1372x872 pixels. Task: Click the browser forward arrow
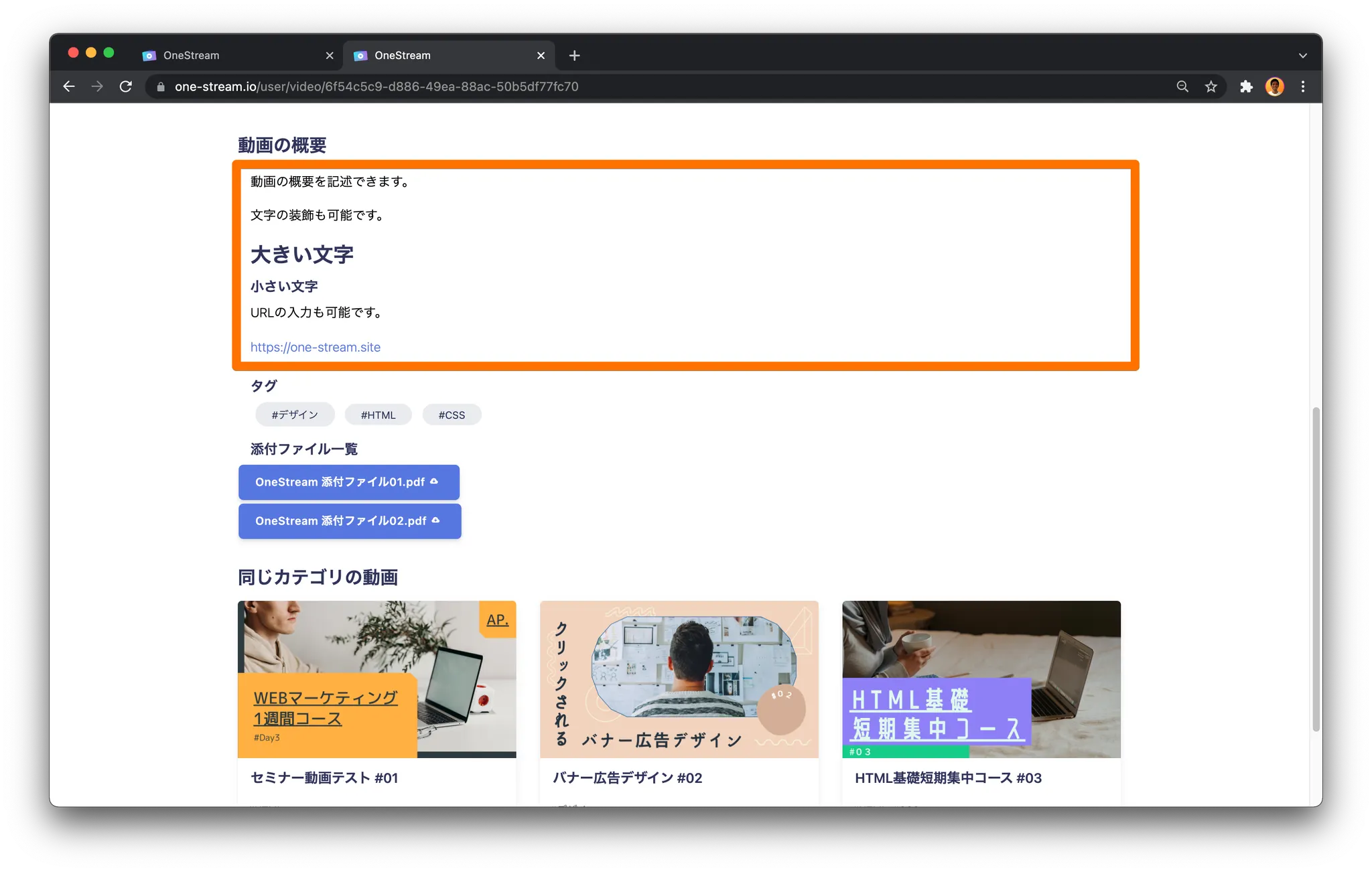[x=97, y=86]
